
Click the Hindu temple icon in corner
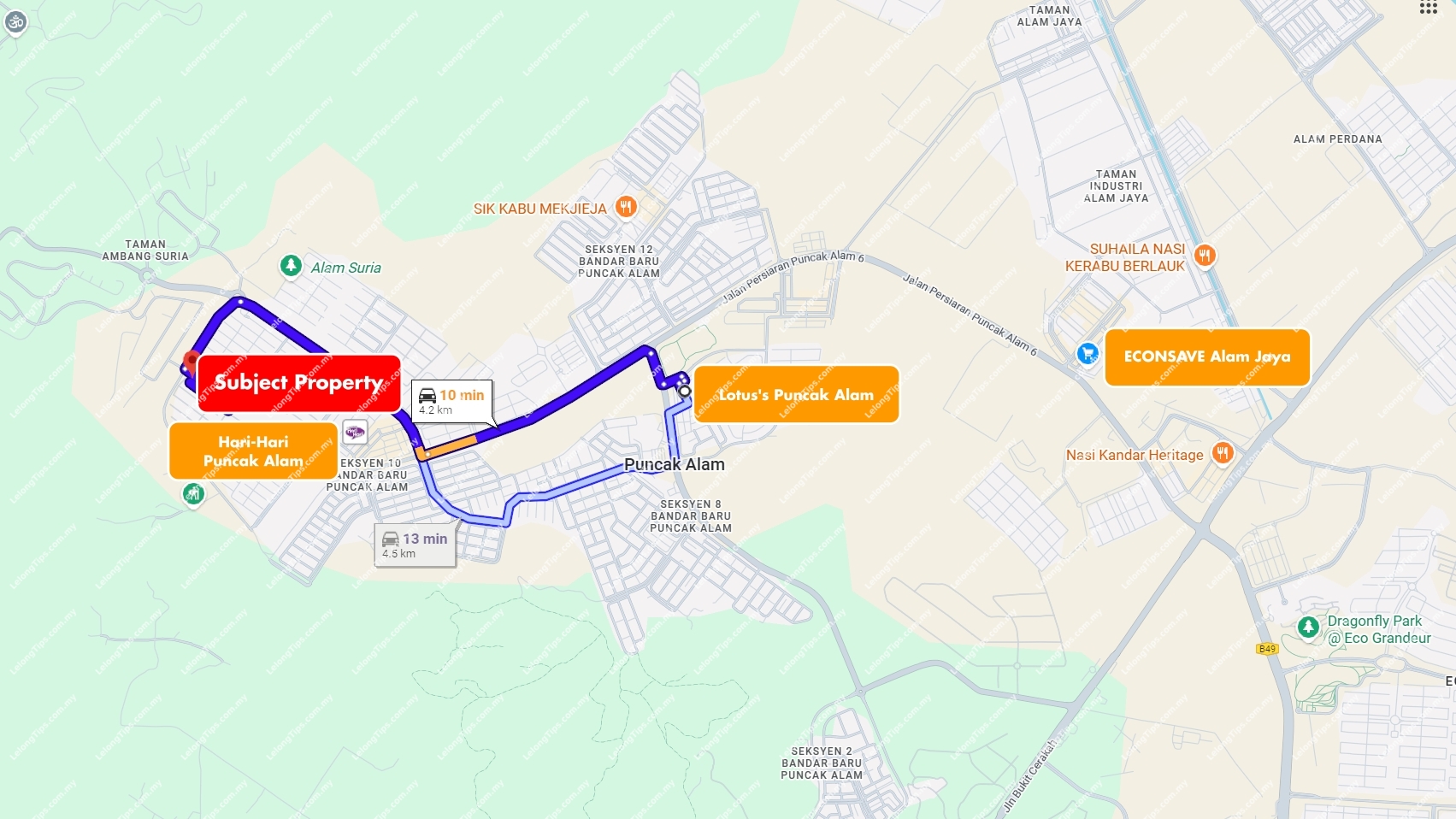pos(15,23)
